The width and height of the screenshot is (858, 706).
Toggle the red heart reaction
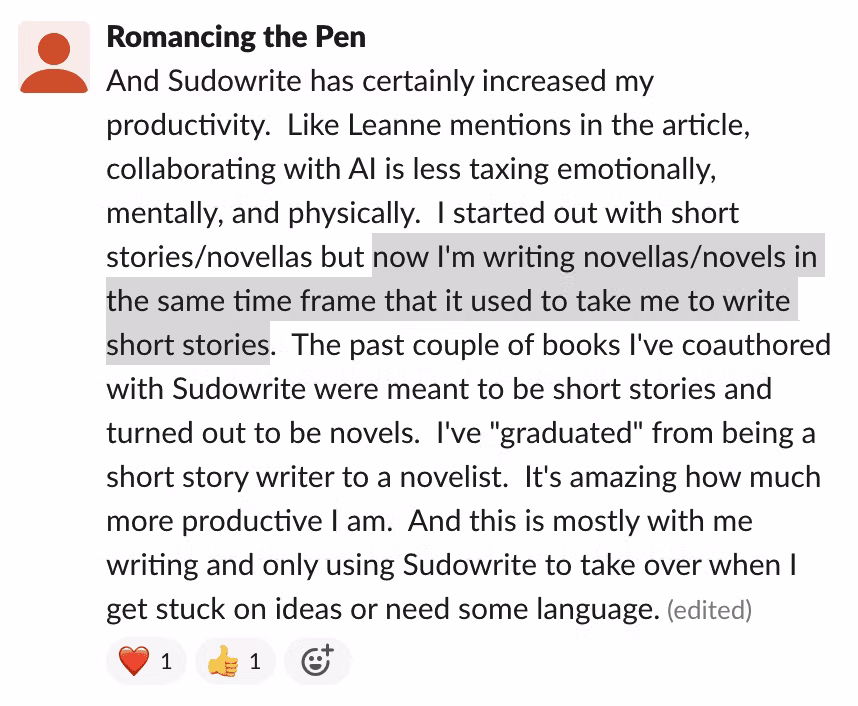pyautogui.click(x=145, y=661)
